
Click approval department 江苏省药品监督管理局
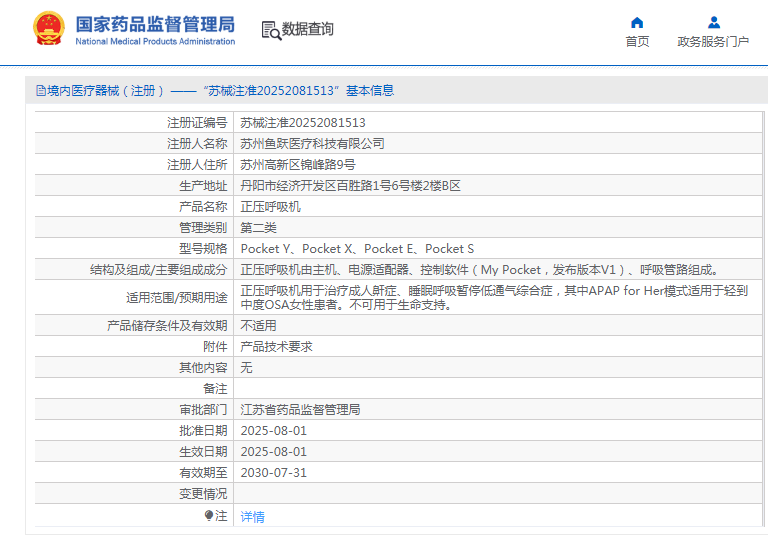(x=300, y=410)
